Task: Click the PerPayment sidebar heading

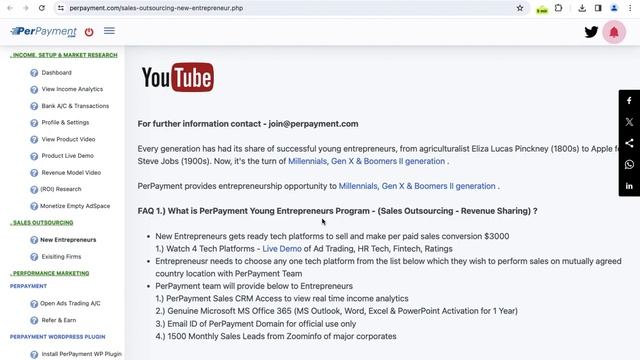Action: pyautogui.click(x=28, y=286)
